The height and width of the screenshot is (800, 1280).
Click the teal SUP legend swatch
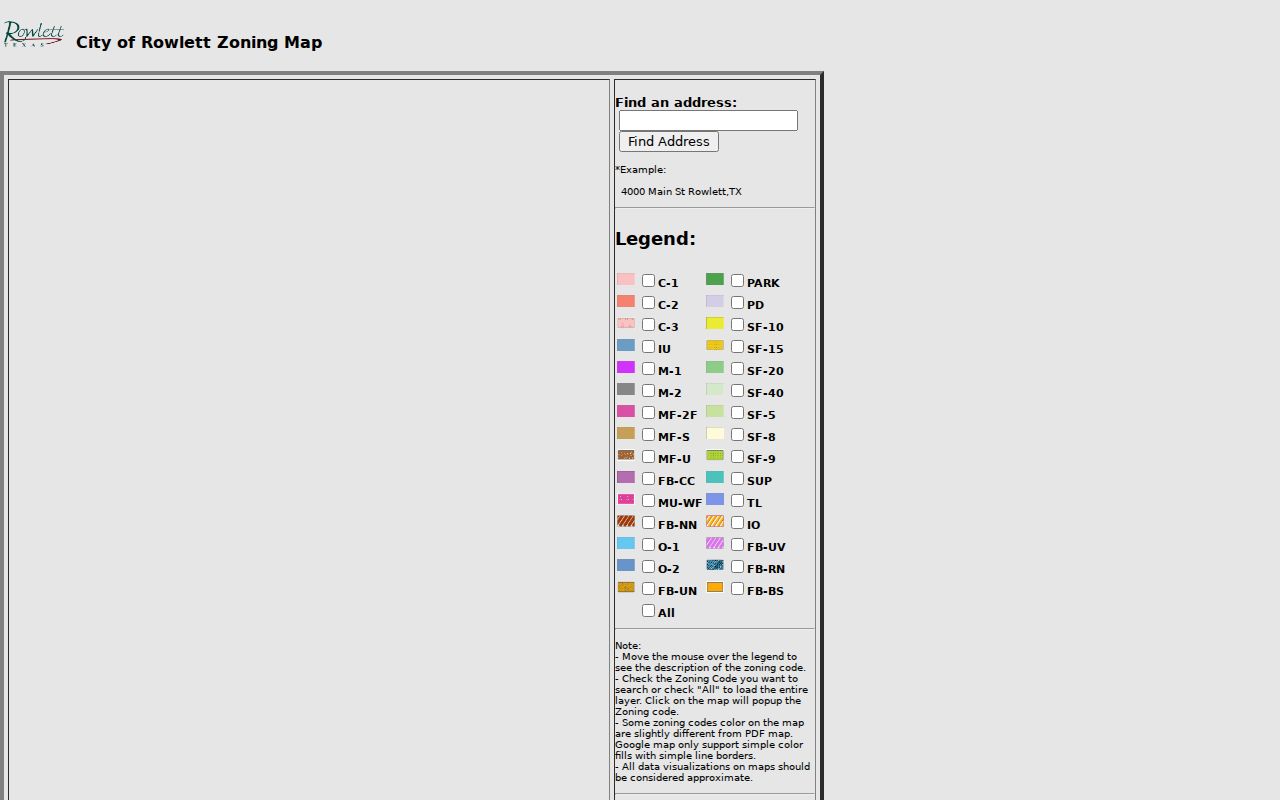(x=715, y=477)
